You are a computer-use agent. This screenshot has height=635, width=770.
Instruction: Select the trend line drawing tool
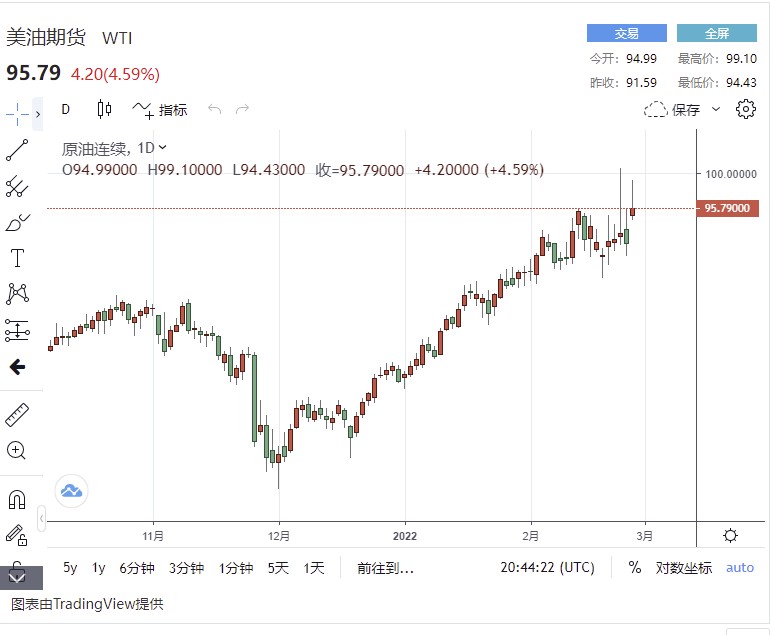click(17, 150)
